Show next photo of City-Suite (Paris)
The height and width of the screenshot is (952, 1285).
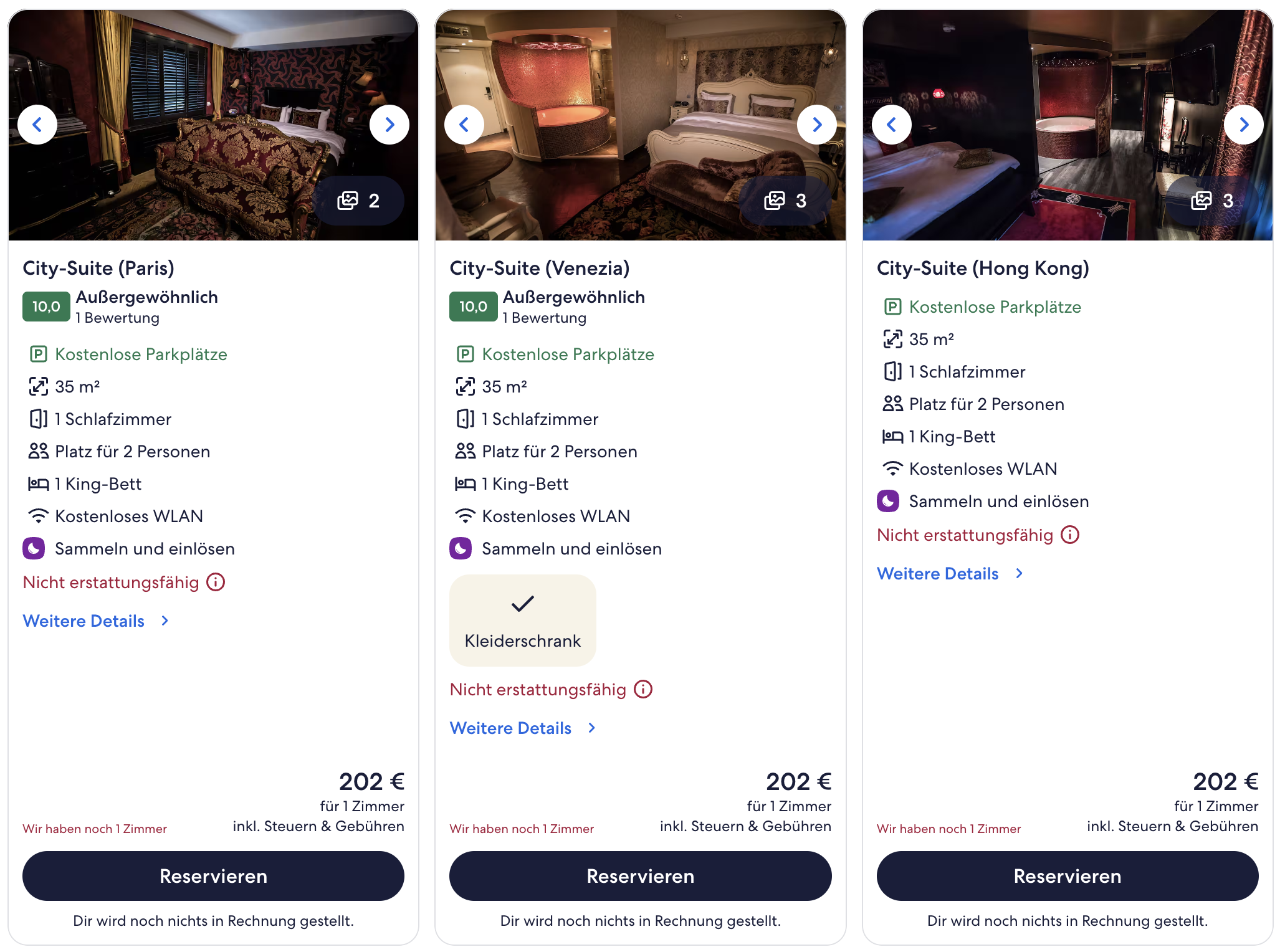(x=389, y=125)
